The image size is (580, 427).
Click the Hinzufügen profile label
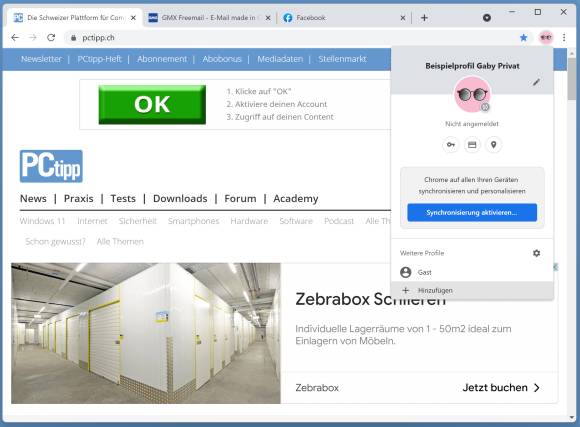(x=435, y=290)
